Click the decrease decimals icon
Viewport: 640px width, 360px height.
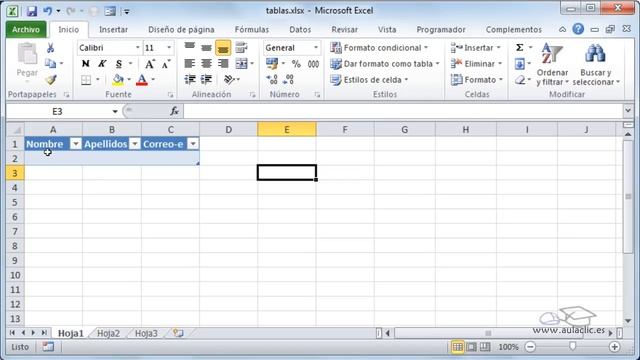pyautogui.click(x=288, y=80)
